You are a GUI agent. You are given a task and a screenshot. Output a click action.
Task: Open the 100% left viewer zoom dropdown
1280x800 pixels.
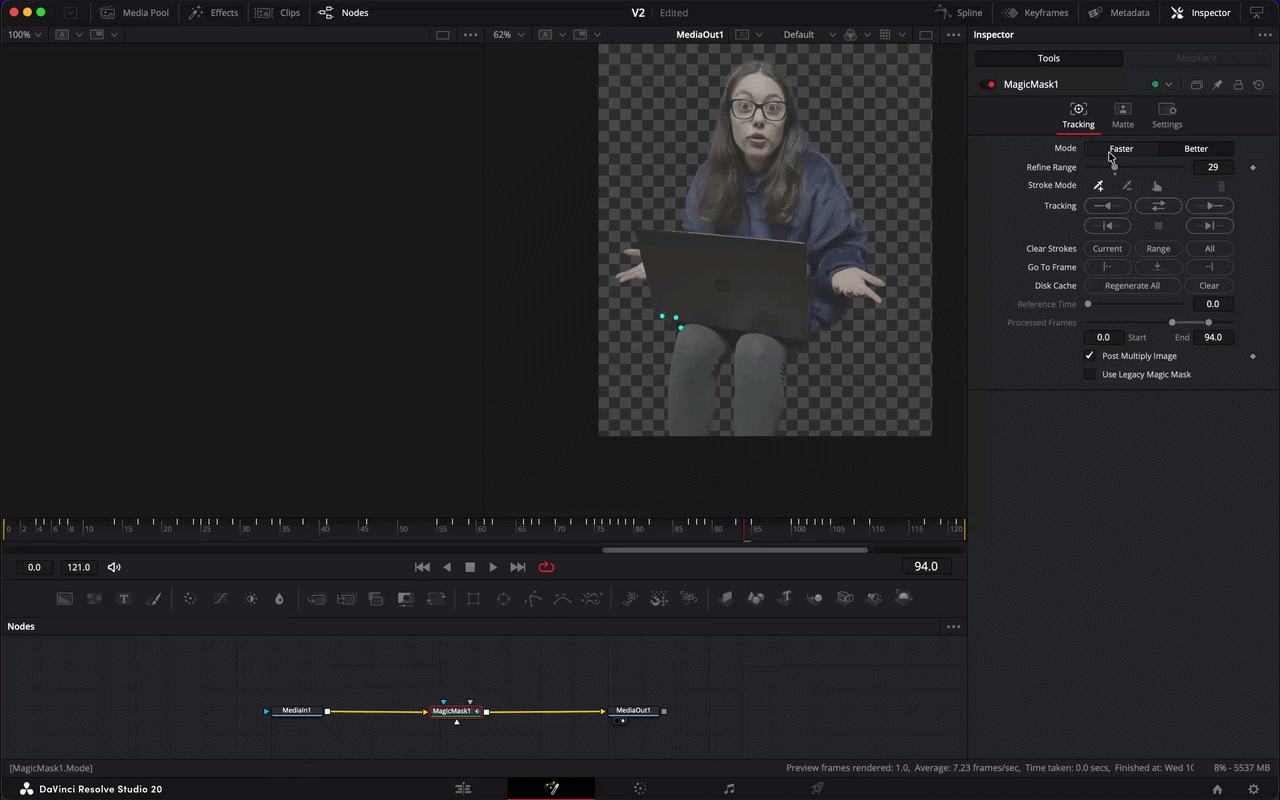[25, 35]
